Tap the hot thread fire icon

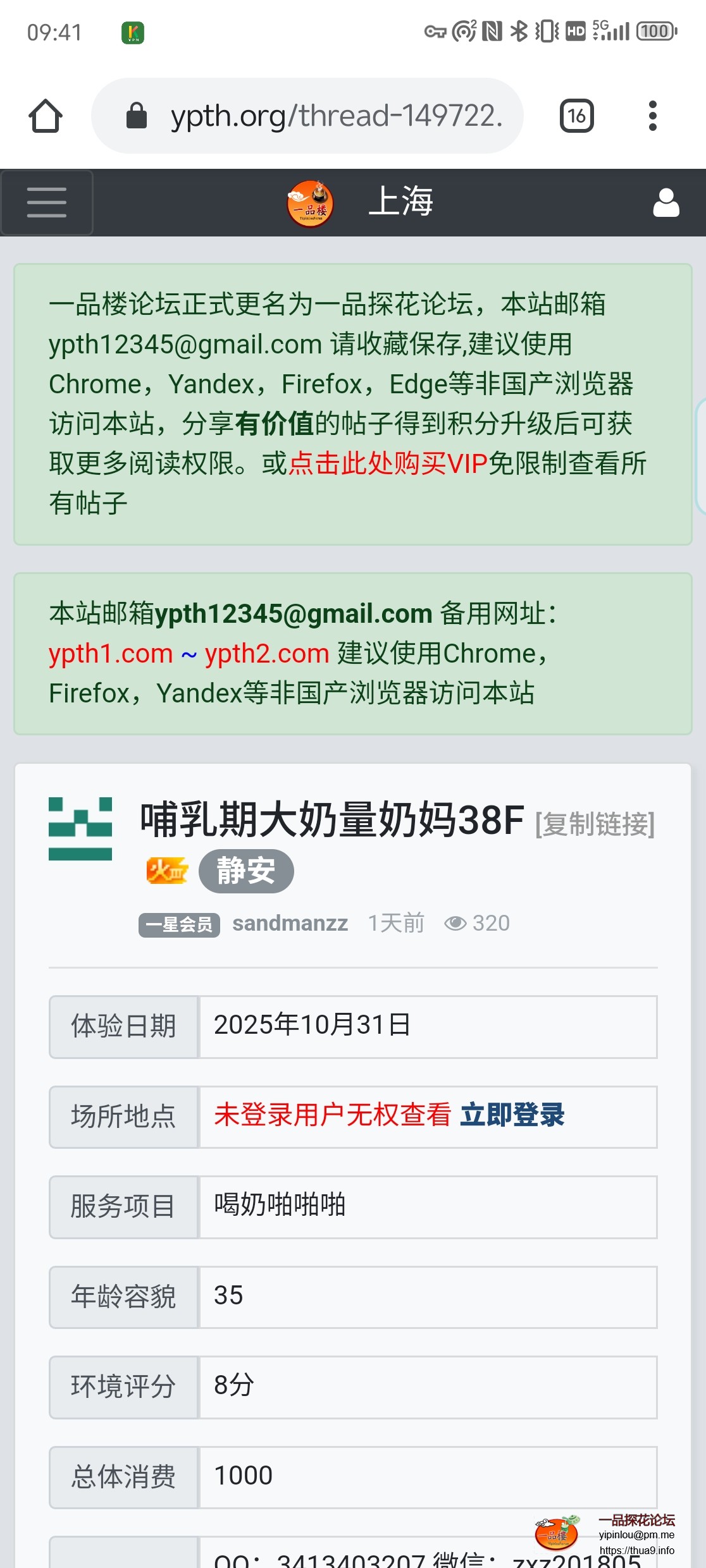point(166,871)
